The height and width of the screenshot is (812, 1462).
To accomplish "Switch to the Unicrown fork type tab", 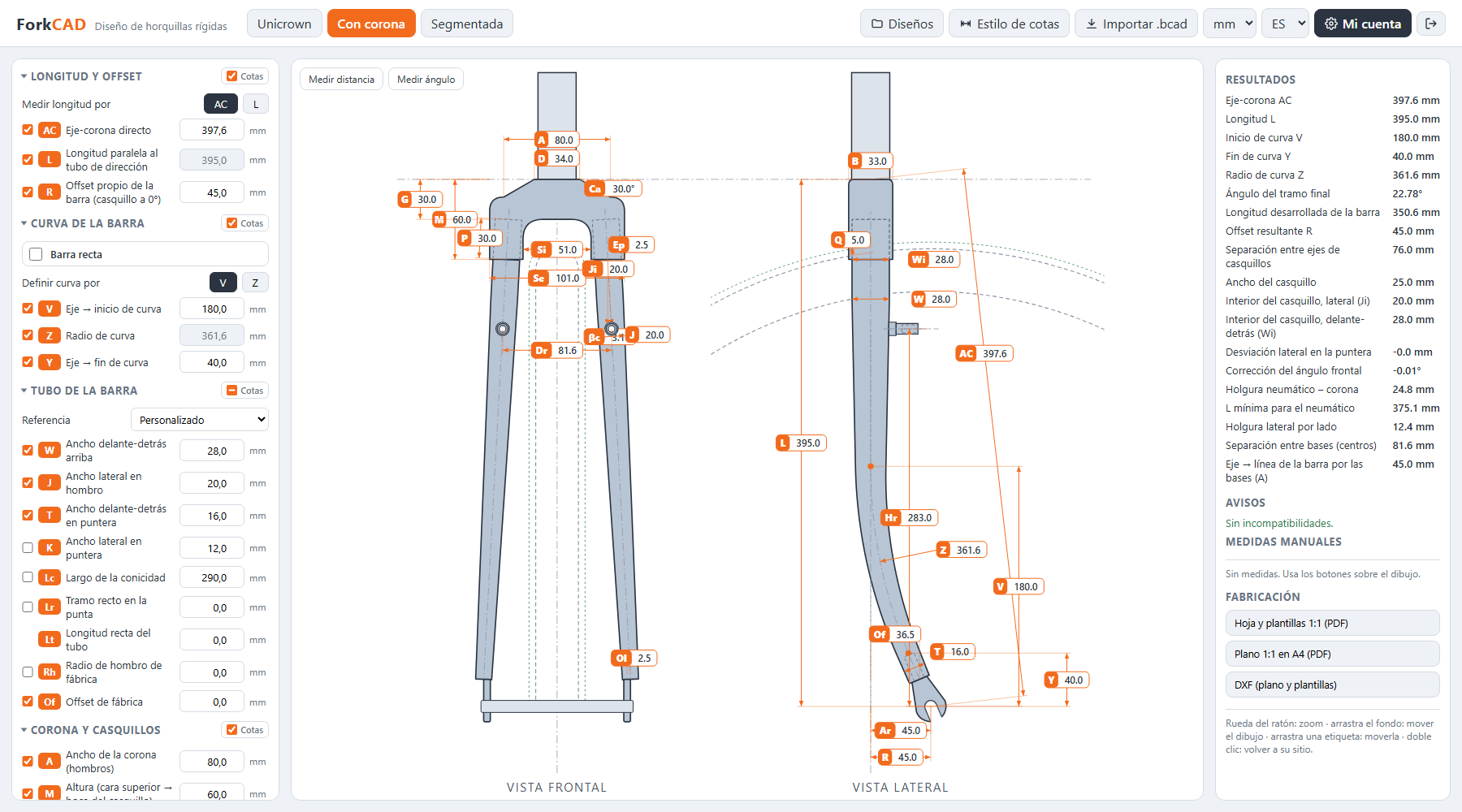I will 284,24.
